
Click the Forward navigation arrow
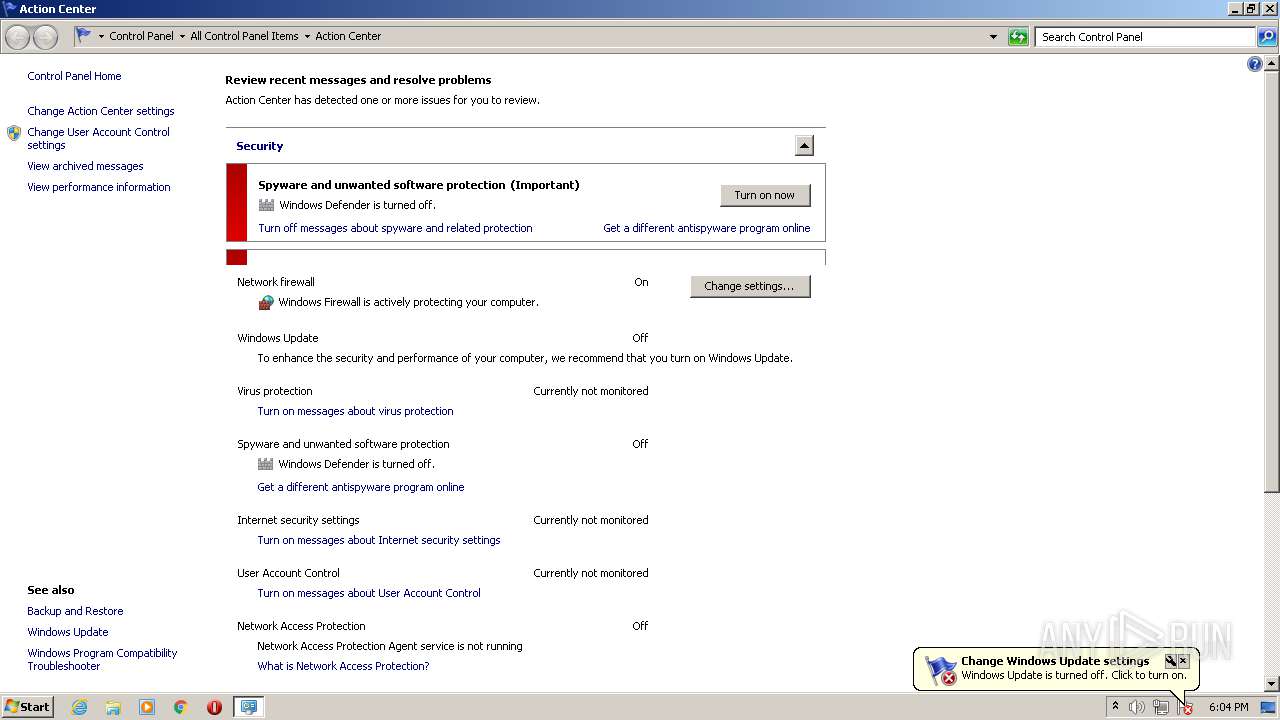[45, 37]
